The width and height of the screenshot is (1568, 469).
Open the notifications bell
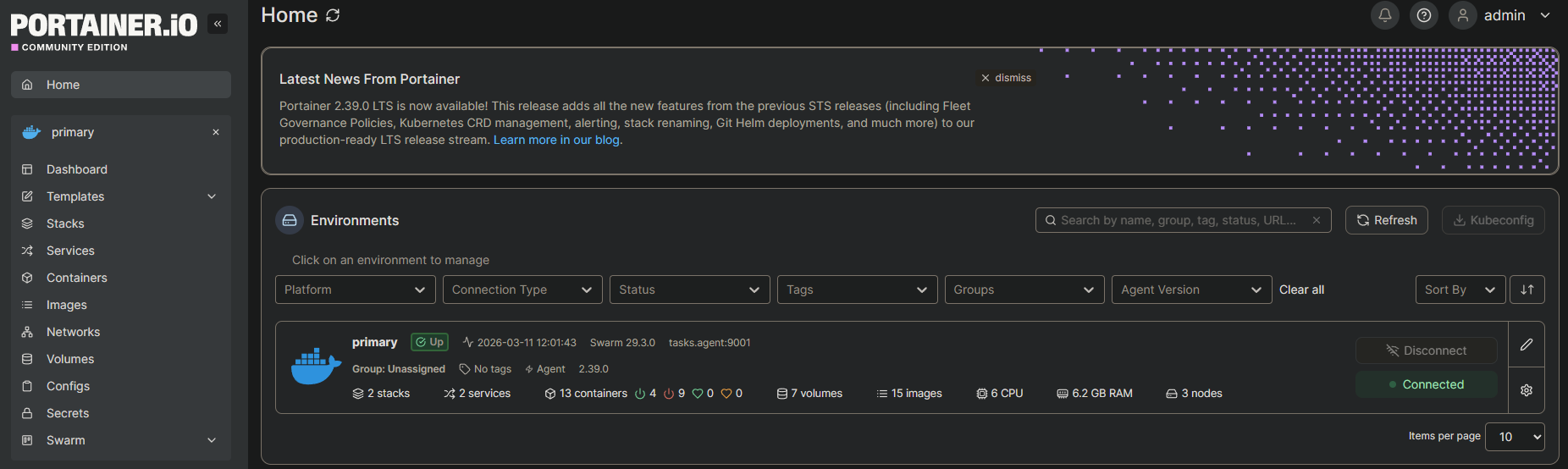(x=1384, y=15)
